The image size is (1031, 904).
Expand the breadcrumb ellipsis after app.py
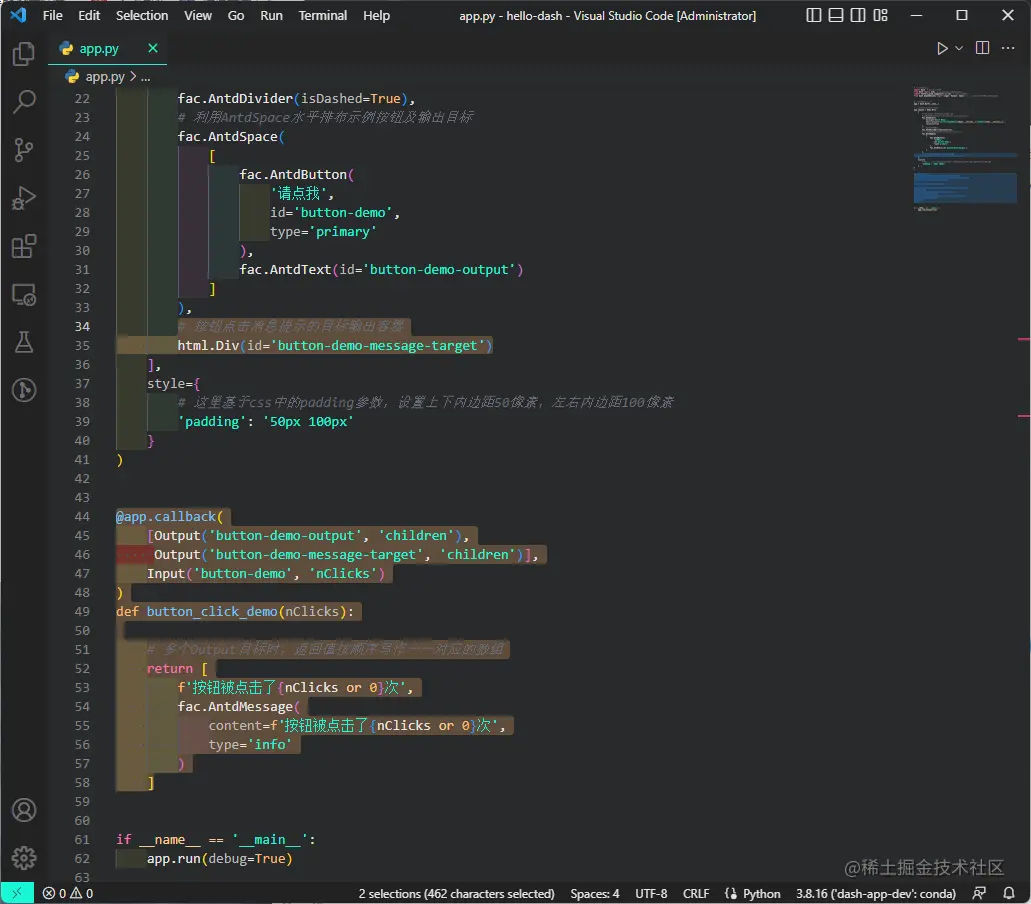(145, 77)
